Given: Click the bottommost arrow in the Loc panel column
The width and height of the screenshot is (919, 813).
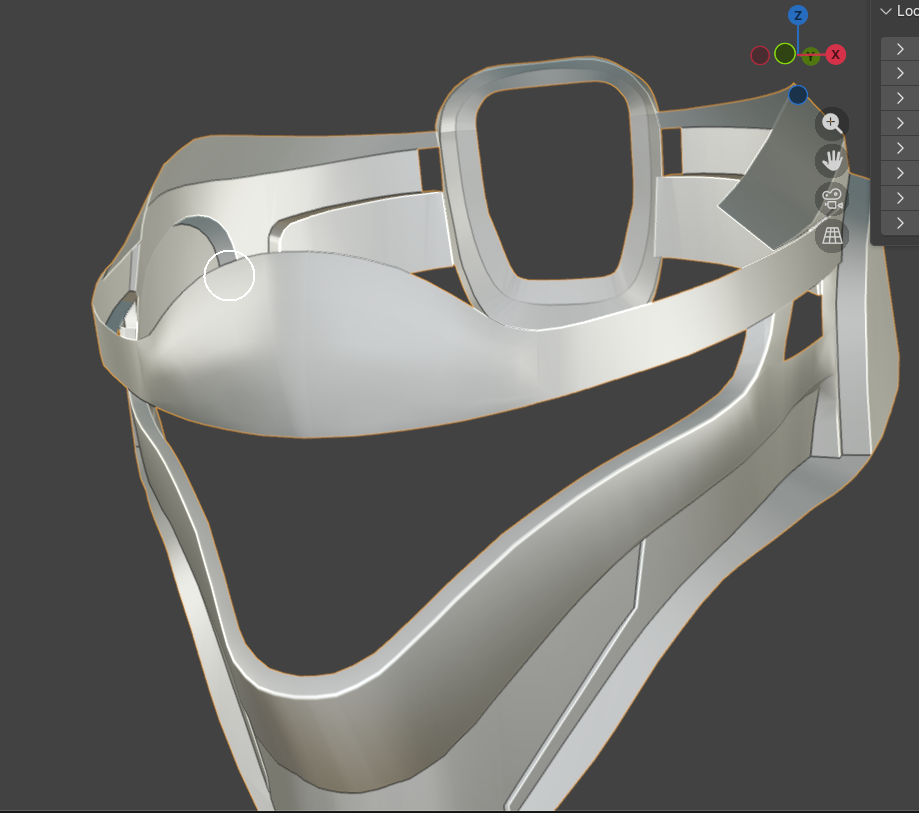Looking at the screenshot, I should [900, 223].
